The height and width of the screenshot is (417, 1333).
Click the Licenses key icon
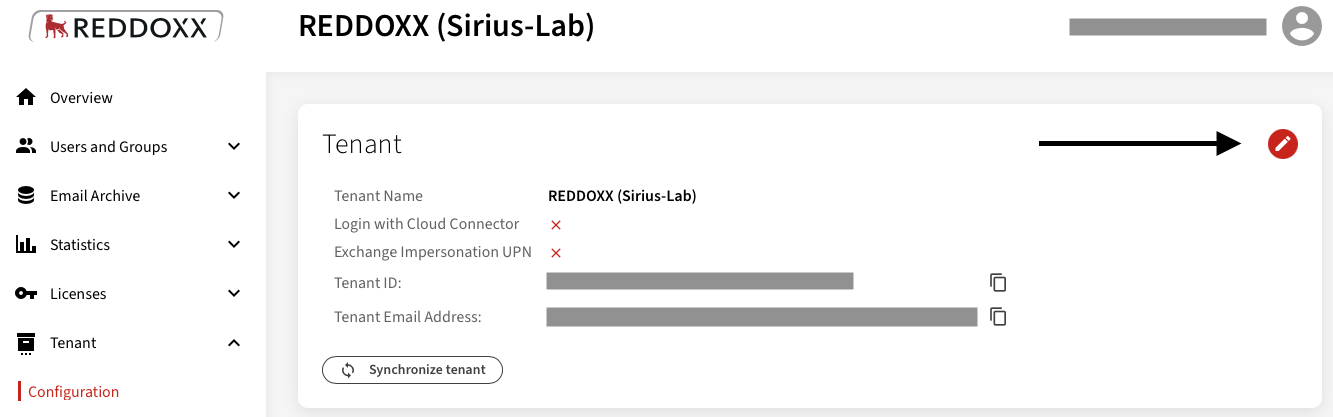(x=26, y=293)
